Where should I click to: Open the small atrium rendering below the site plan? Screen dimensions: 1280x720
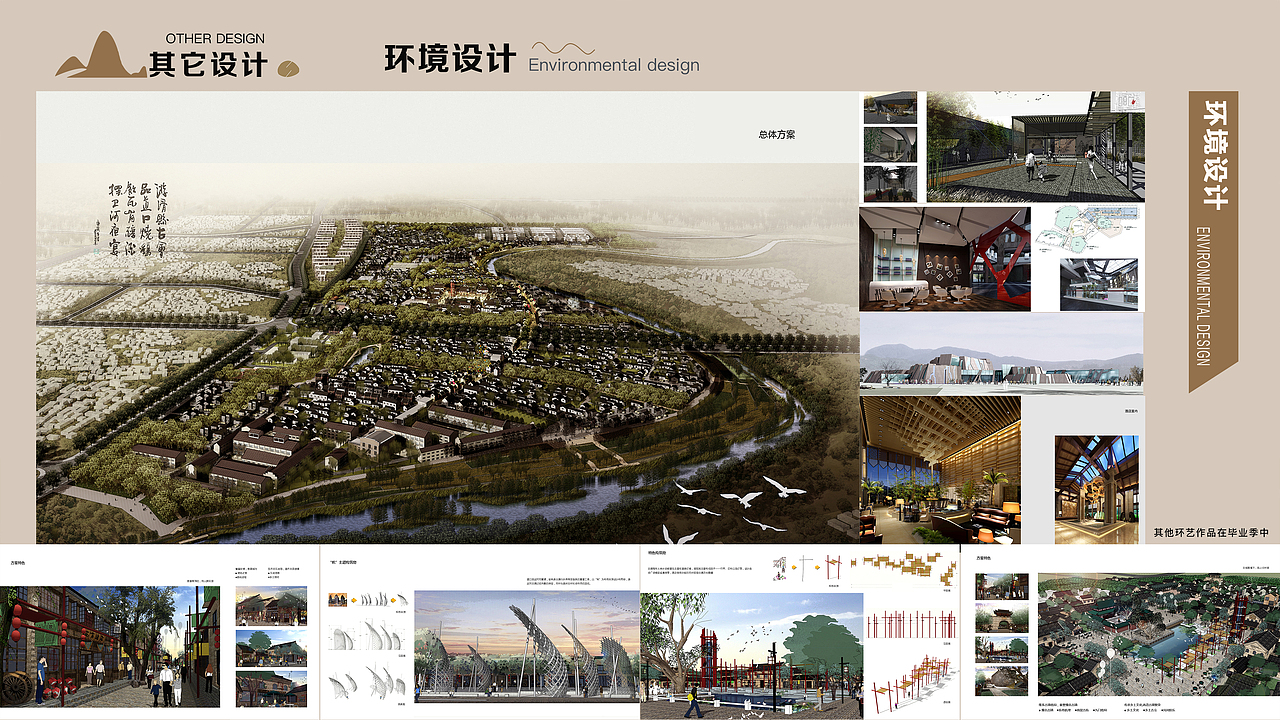click(x=1098, y=284)
